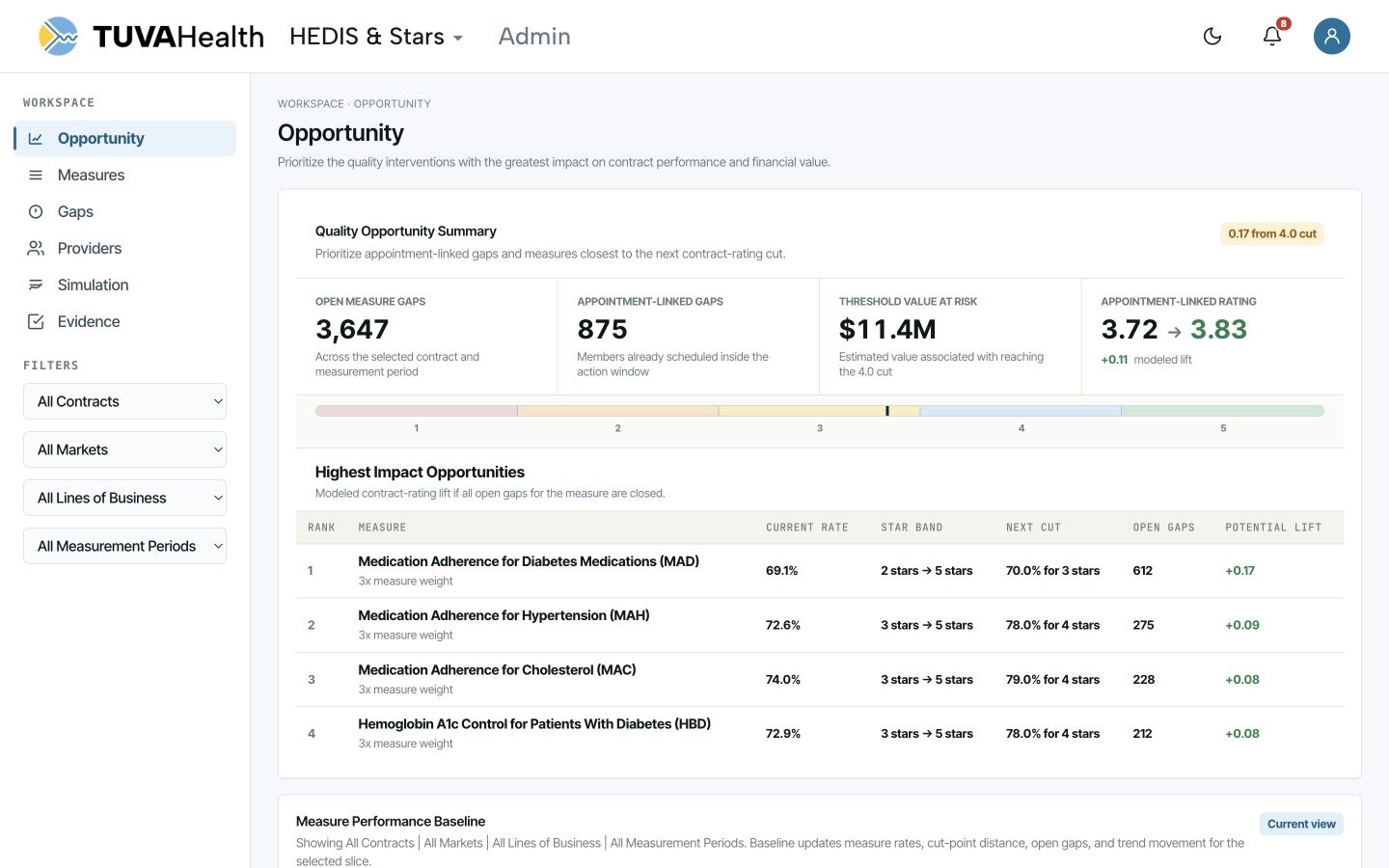The width and height of the screenshot is (1389, 868).
Task: Click the Open Measure Gaps 3,647 value
Action: coord(352,330)
